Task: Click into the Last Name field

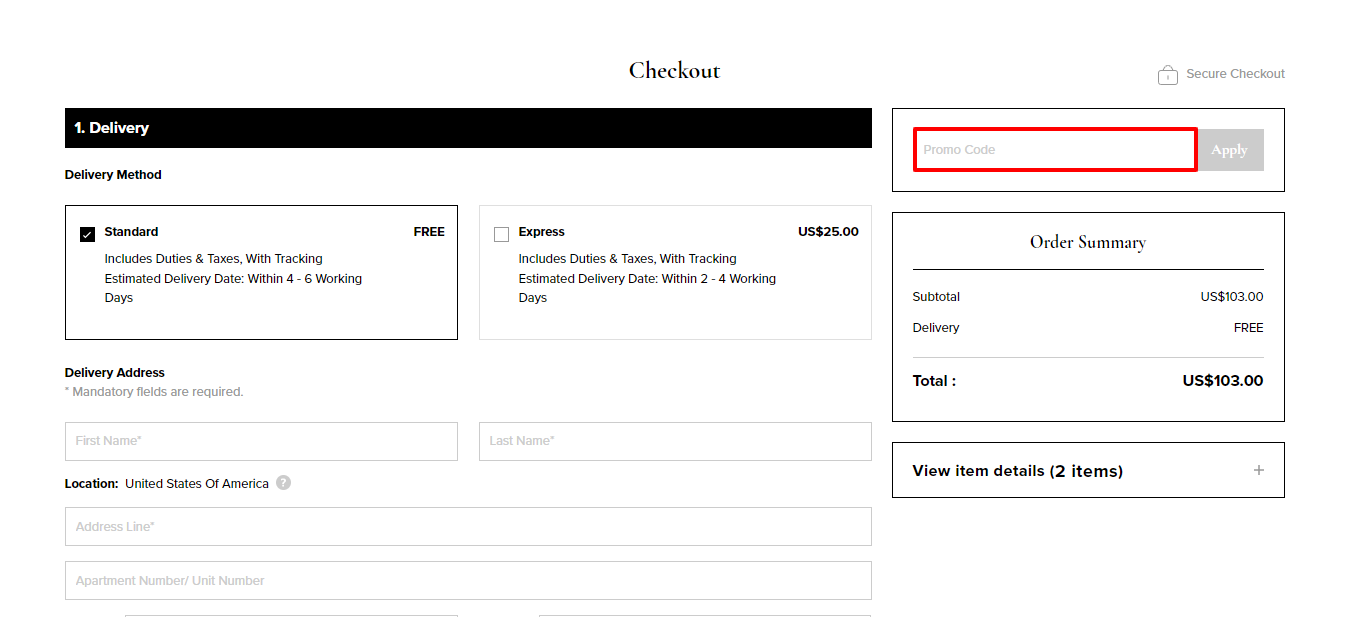Action: coord(675,441)
